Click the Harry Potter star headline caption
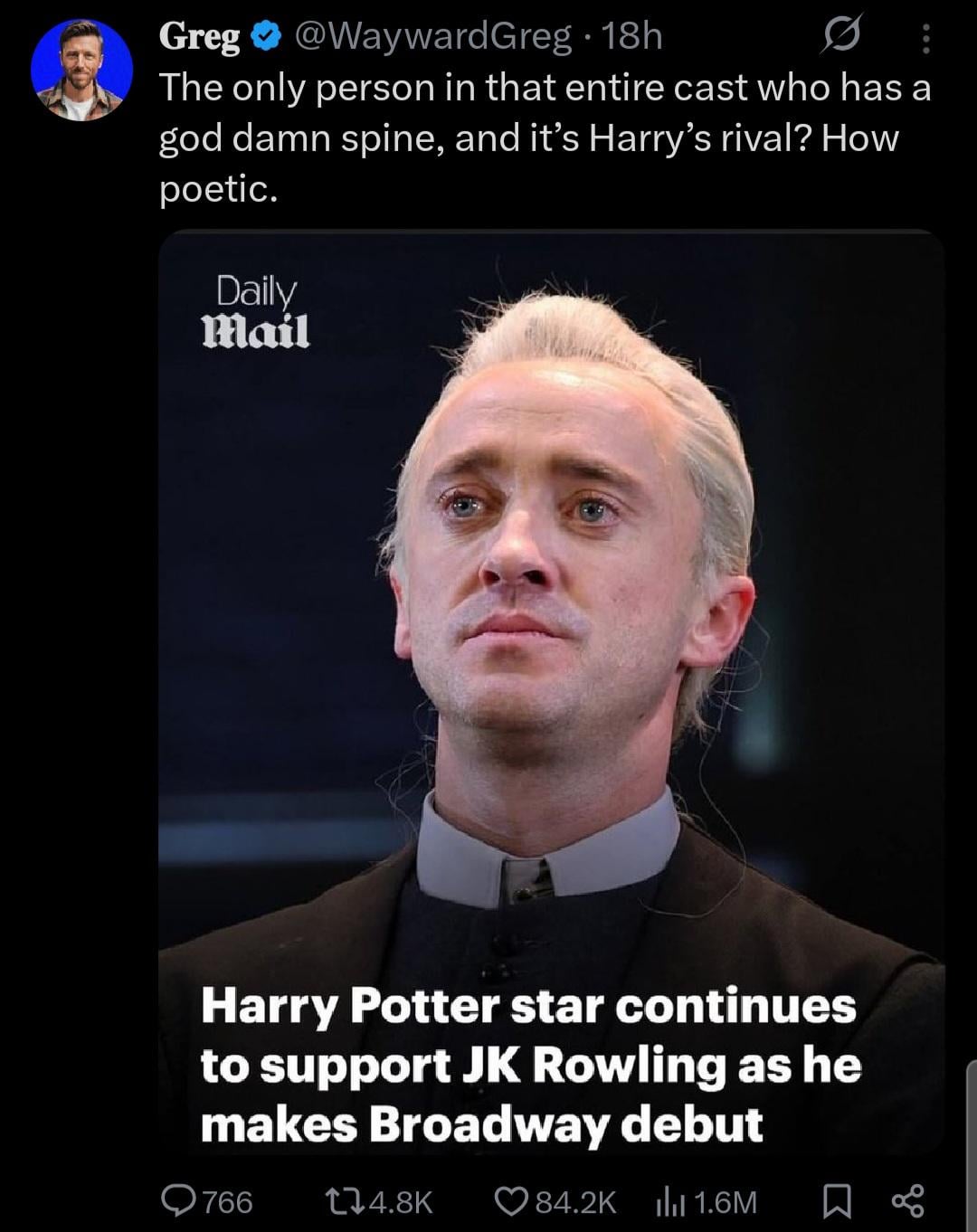The image size is (977, 1232). click(530, 1066)
